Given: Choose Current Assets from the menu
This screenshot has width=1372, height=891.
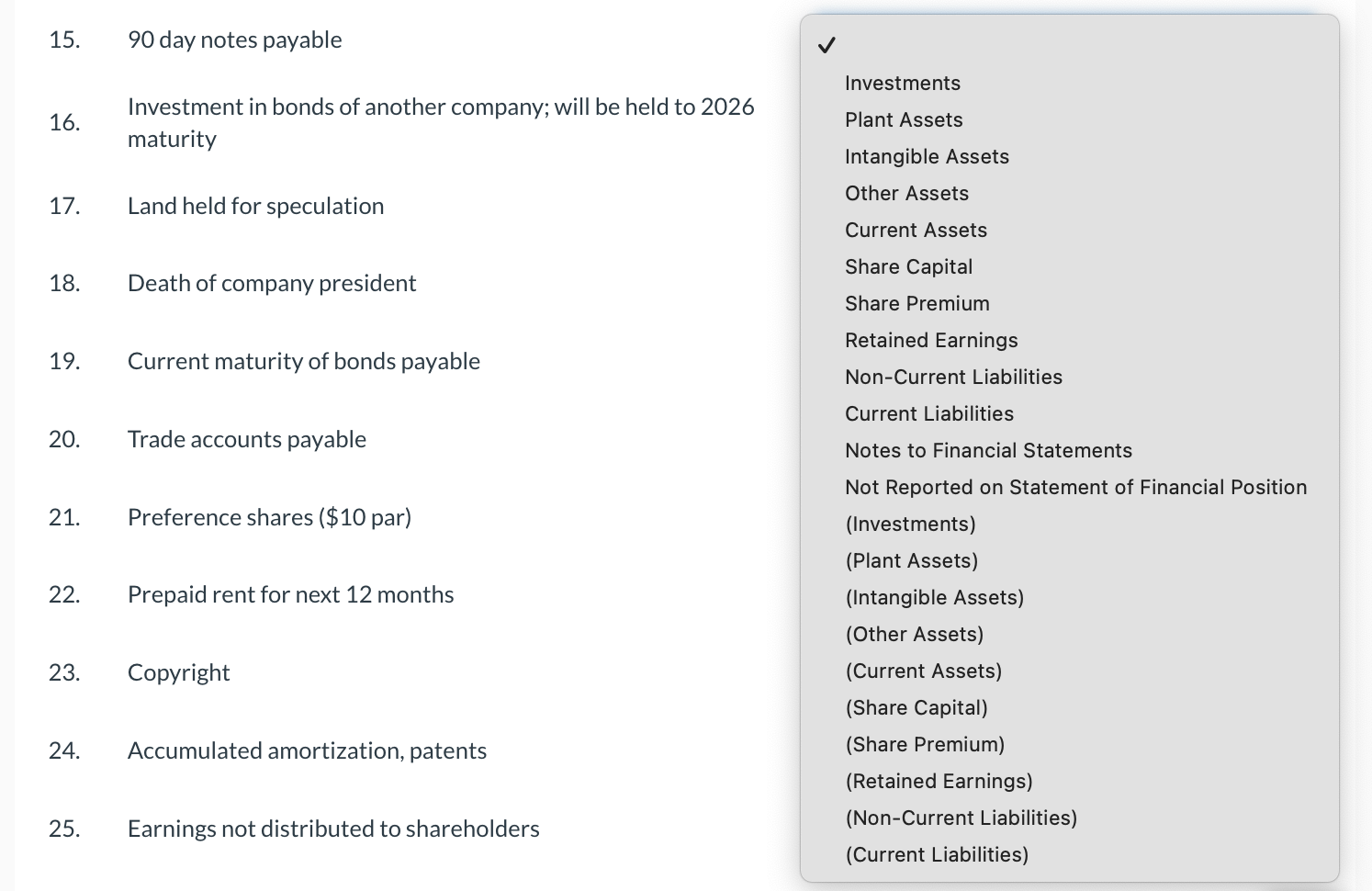Looking at the screenshot, I should coord(916,231).
